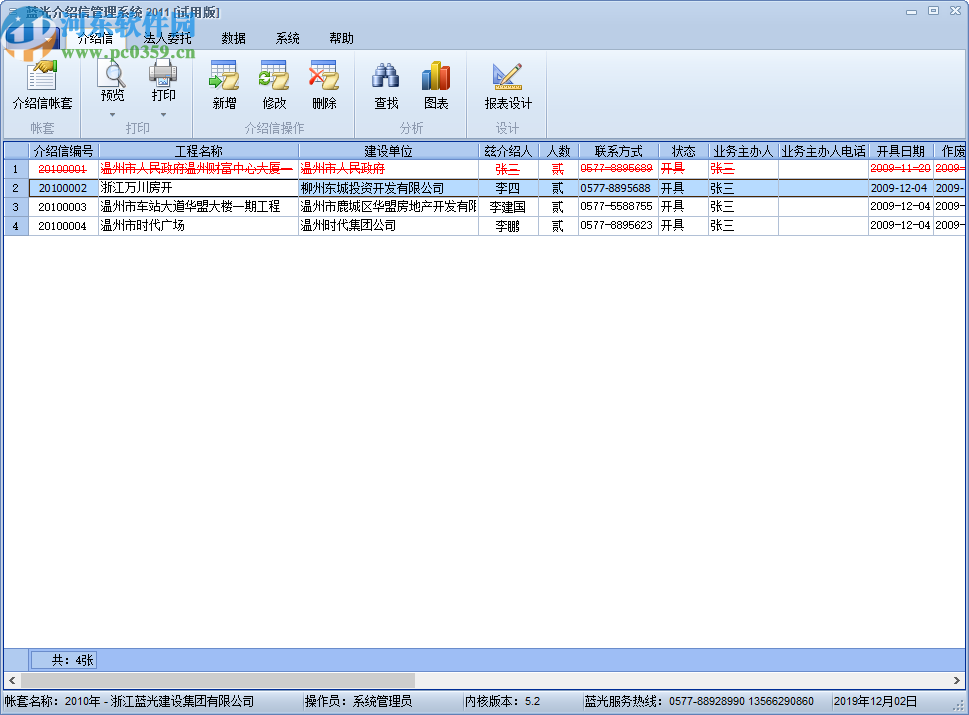This screenshot has width=969, height=715.
Task: Open the 数据 menu
Action: coord(233,37)
